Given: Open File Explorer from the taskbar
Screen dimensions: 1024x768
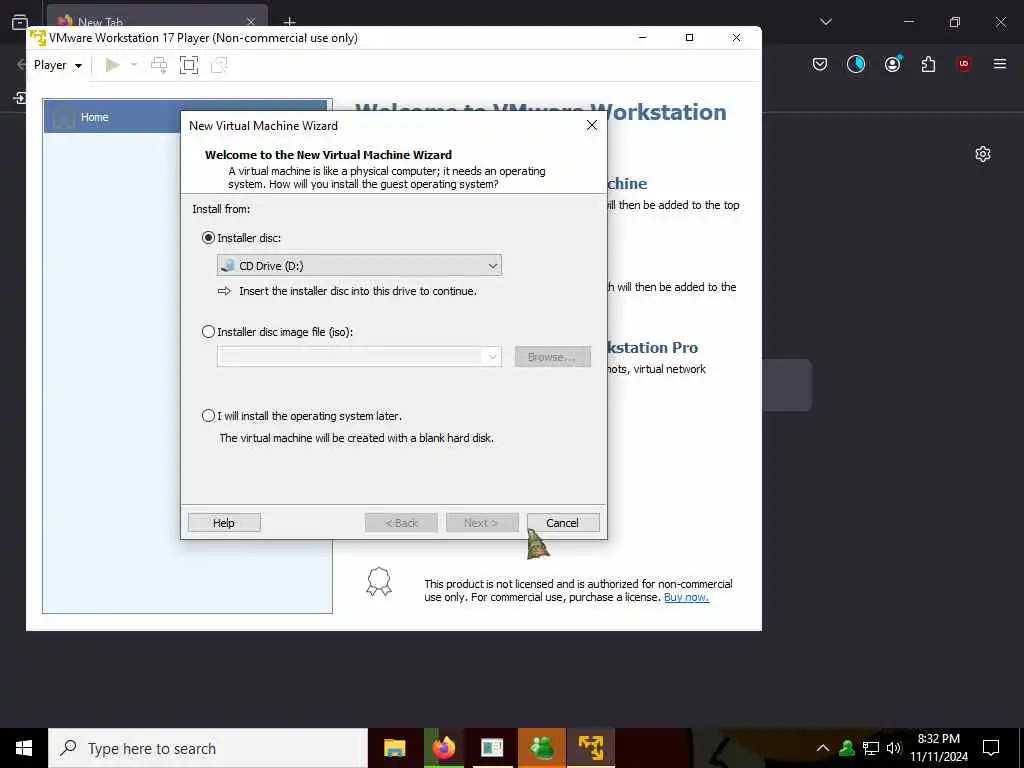Looking at the screenshot, I should (394, 748).
